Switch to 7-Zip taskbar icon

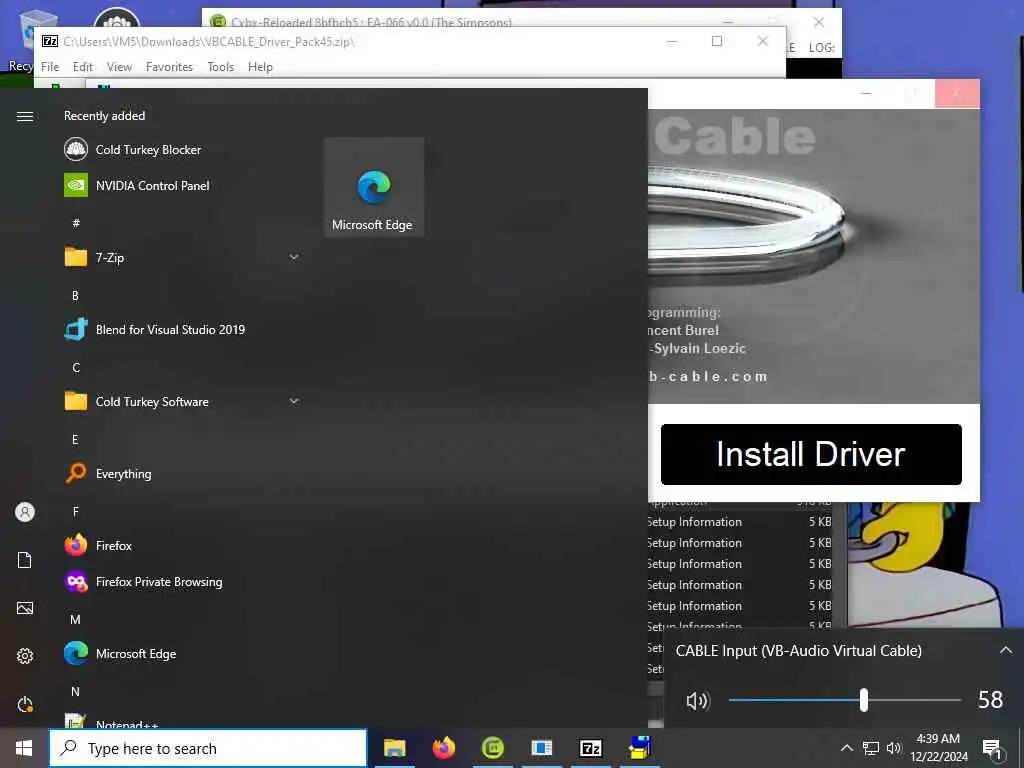(x=591, y=748)
